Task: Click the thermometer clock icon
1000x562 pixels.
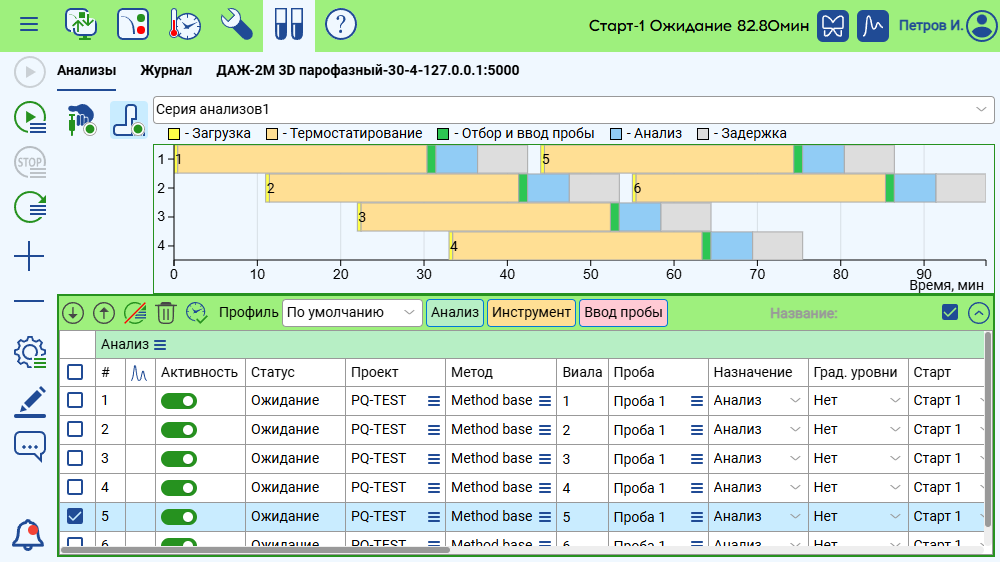Action: 185,24
